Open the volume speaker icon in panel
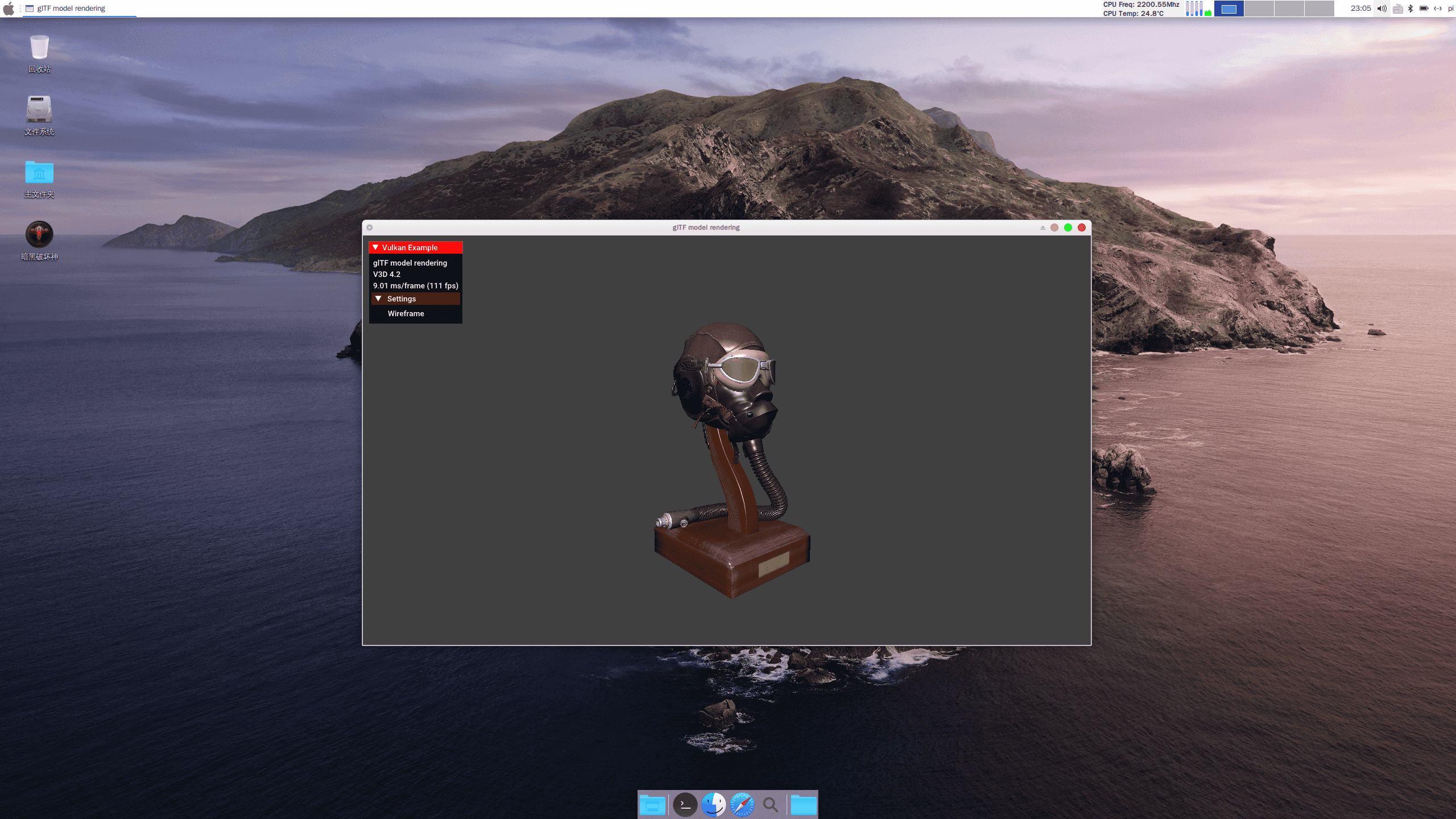This screenshot has width=1456, height=819. pyautogui.click(x=1381, y=9)
